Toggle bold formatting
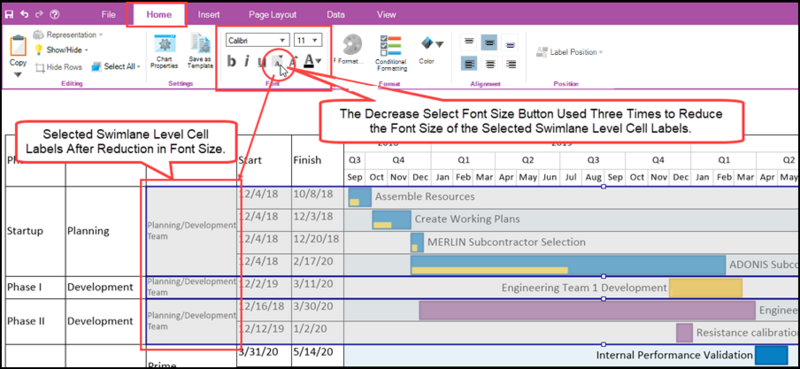Viewport: 800px width, 369px height. click(231, 62)
